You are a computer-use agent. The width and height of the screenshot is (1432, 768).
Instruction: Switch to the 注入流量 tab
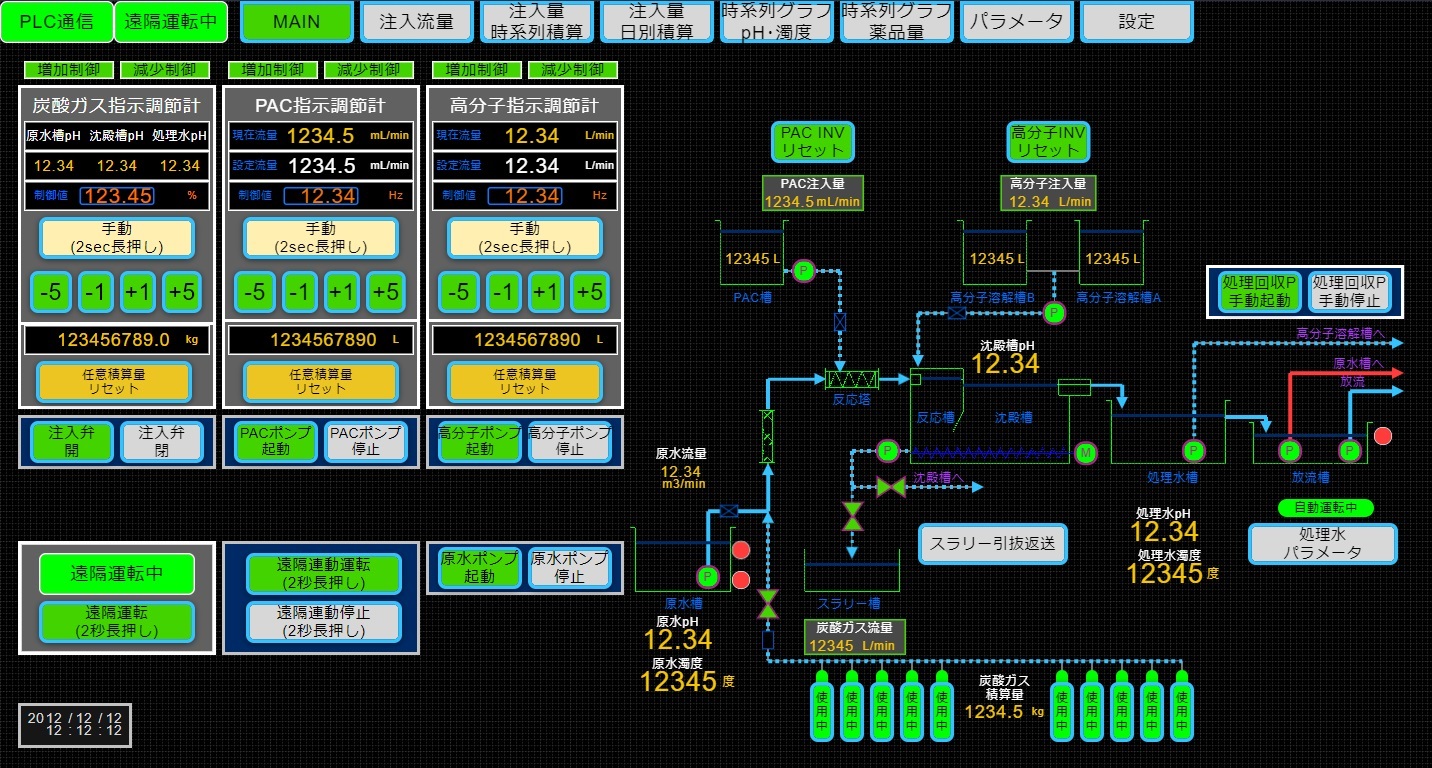click(x=416, y=22)
